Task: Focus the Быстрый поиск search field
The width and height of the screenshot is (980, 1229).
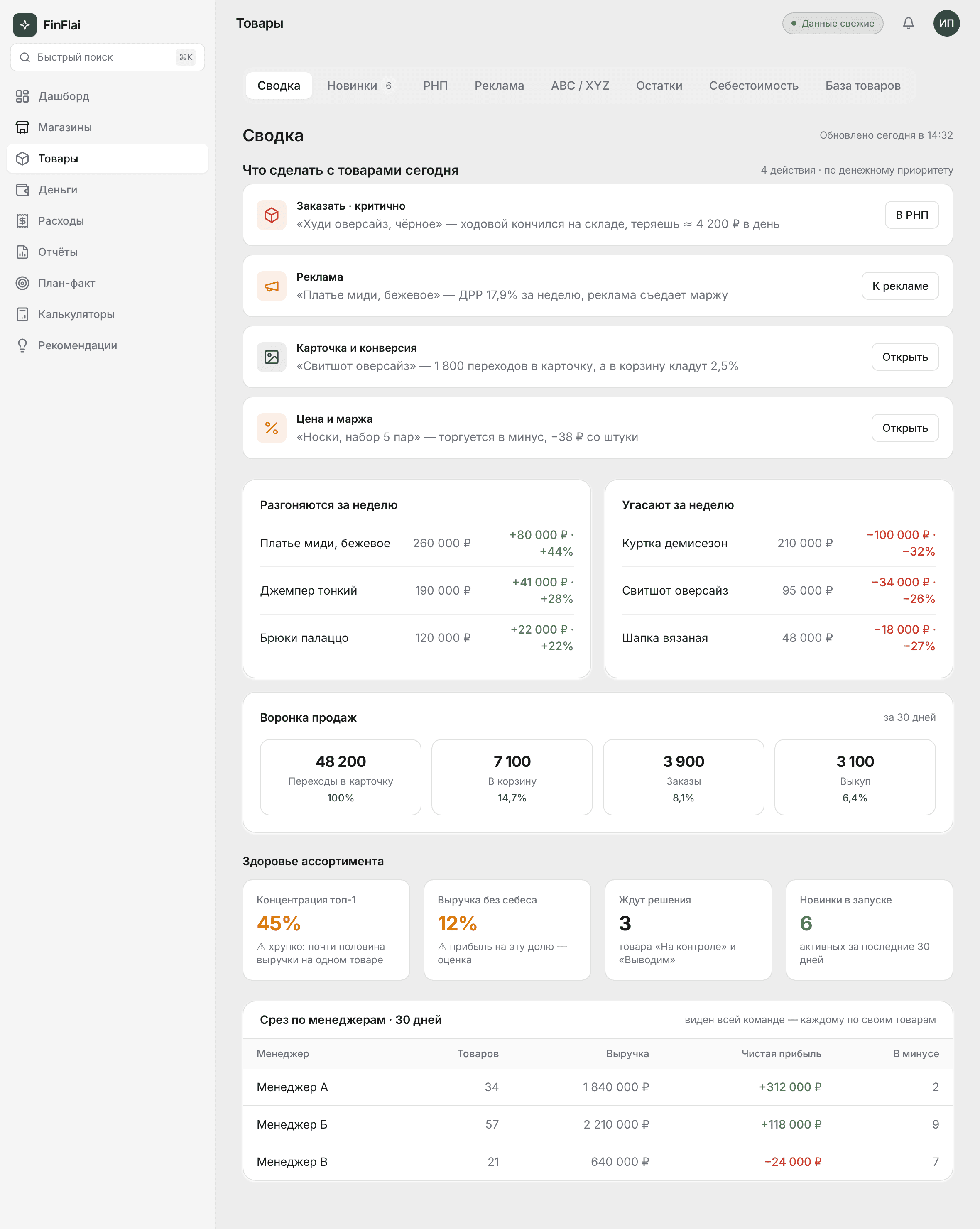Action: [107, 57]
